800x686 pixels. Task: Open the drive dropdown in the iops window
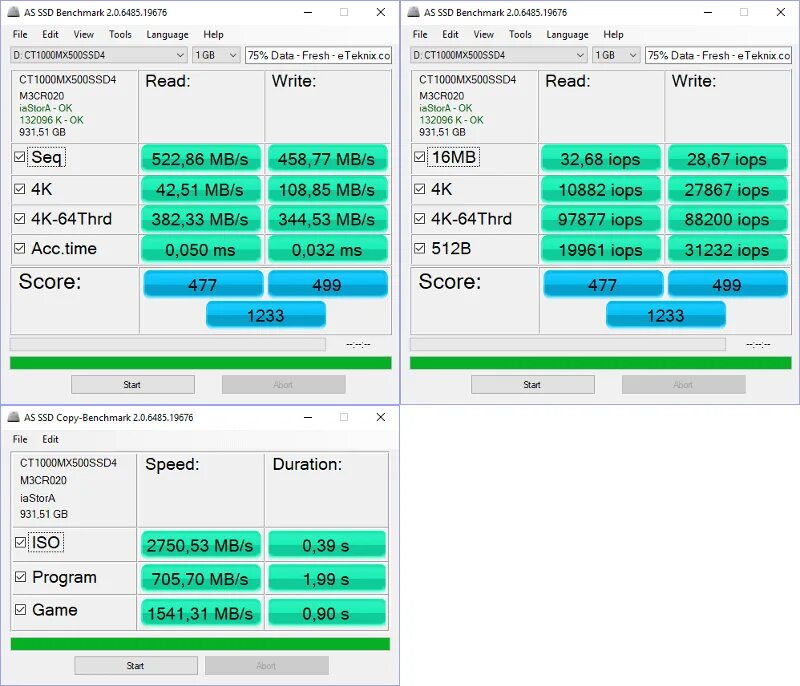(498, 55)
